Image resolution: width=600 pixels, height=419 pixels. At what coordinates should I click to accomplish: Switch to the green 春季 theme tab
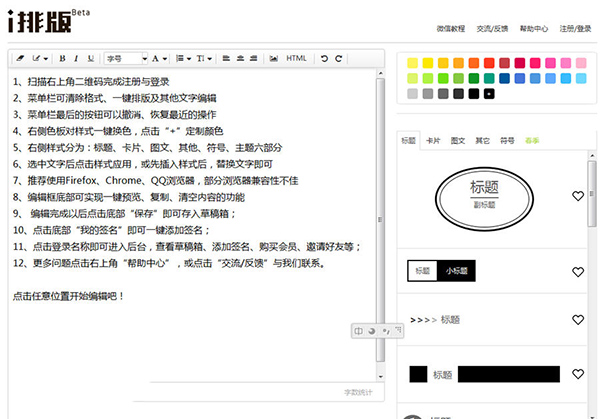[532, 141]
